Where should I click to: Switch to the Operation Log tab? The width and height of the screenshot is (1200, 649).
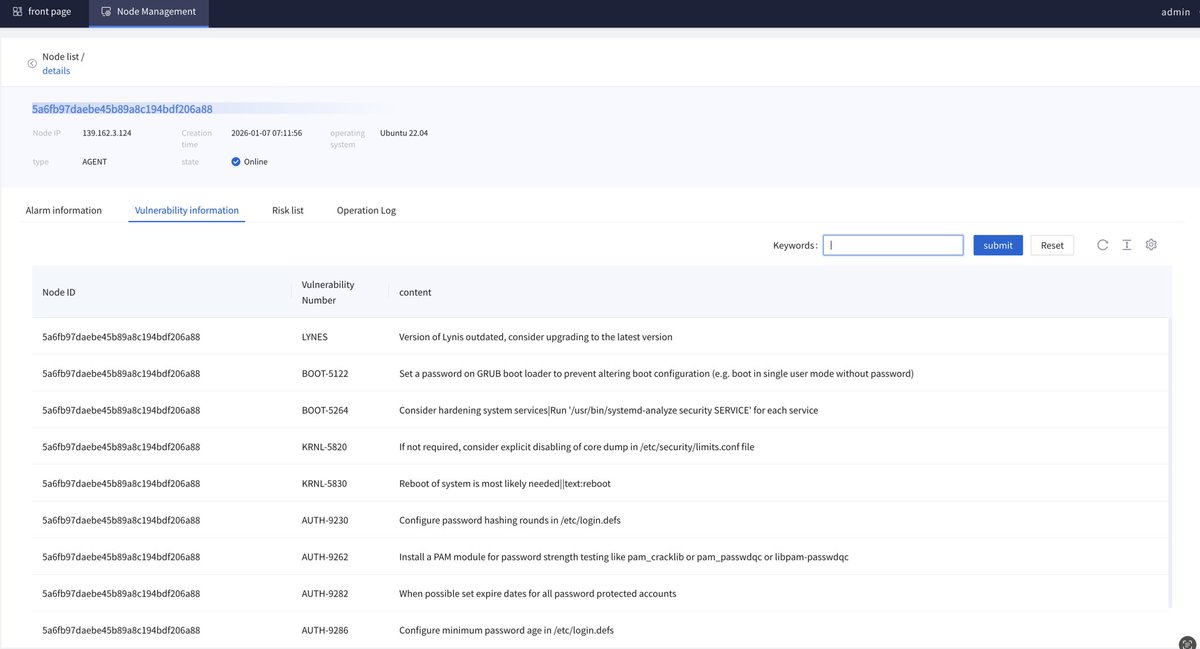click(x=366, y=209)
